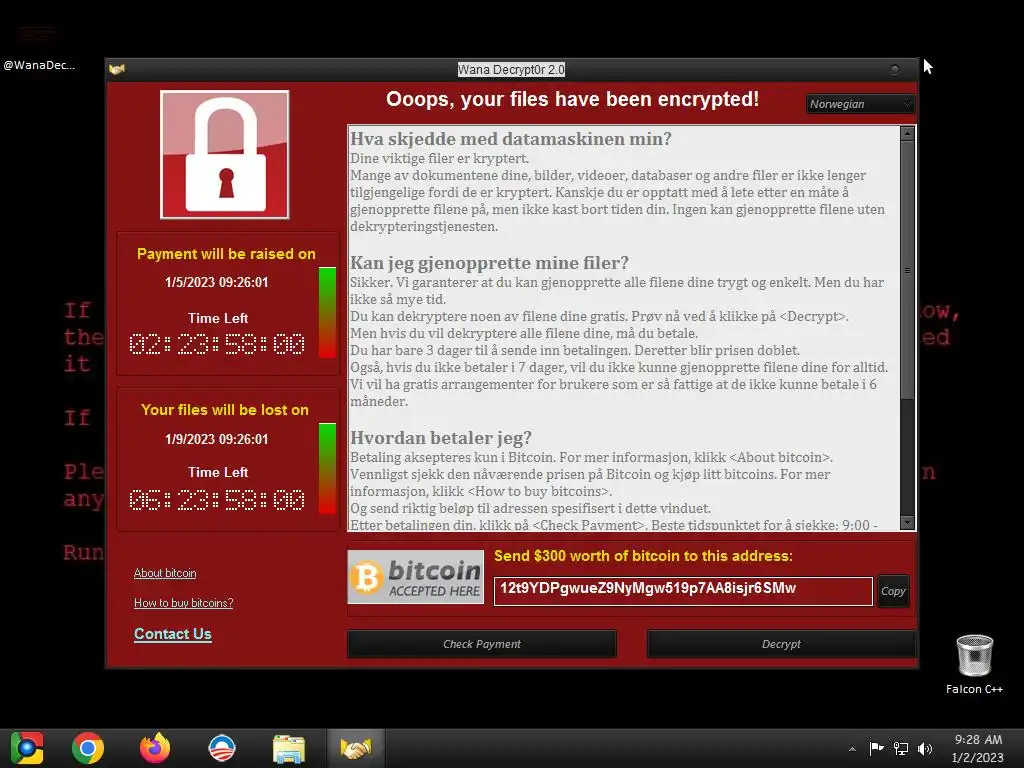
Task: Click the Copy button beside bitcoin address
Action: click(x=893, y=591)
